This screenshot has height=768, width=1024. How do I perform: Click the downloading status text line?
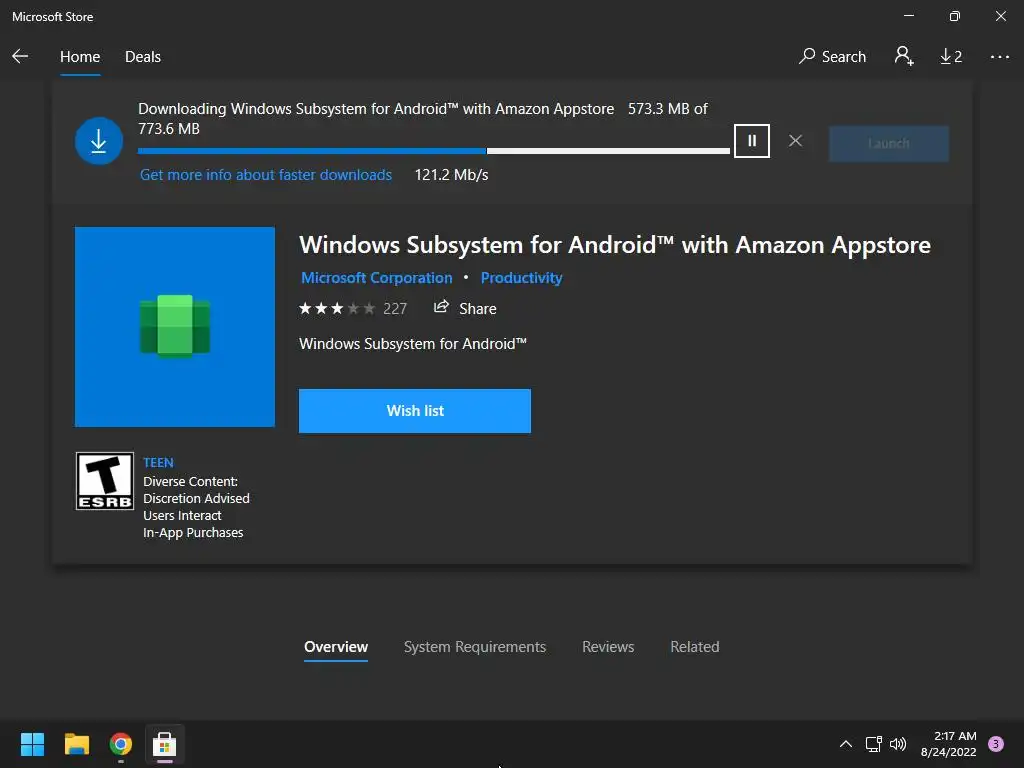(423, 118)
